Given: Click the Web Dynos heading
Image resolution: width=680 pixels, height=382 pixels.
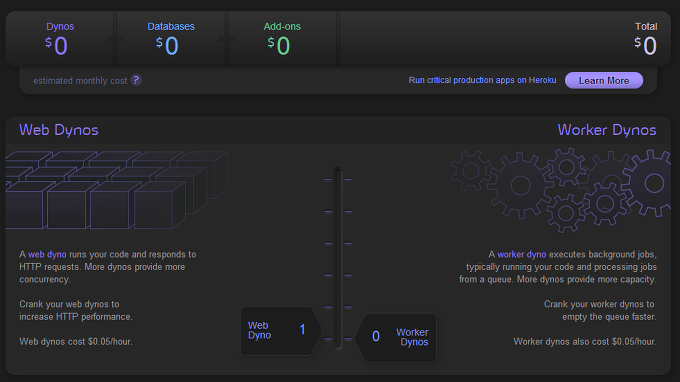Looking at the screenshot, I should point(59,130).
